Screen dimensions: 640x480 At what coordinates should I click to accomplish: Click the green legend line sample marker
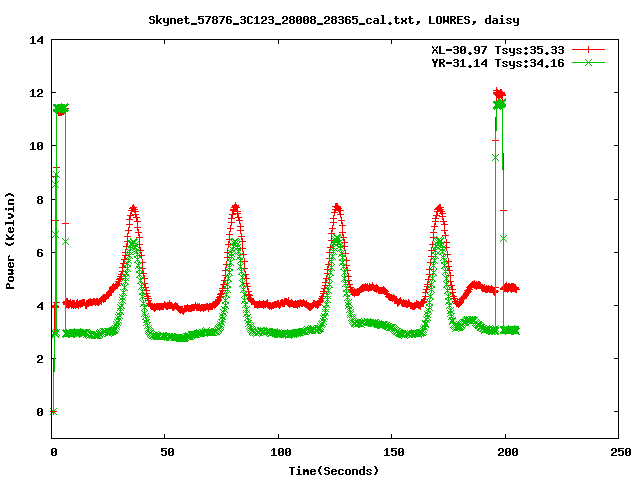point(588,62)
